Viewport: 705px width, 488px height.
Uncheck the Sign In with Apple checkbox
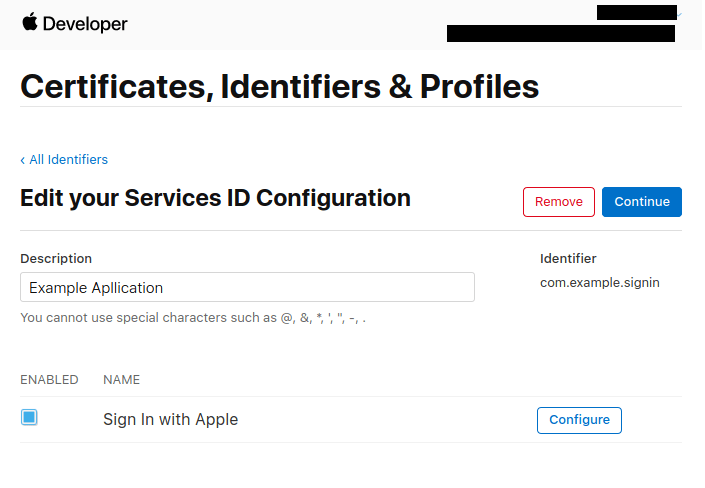click(x=29, y=418)
